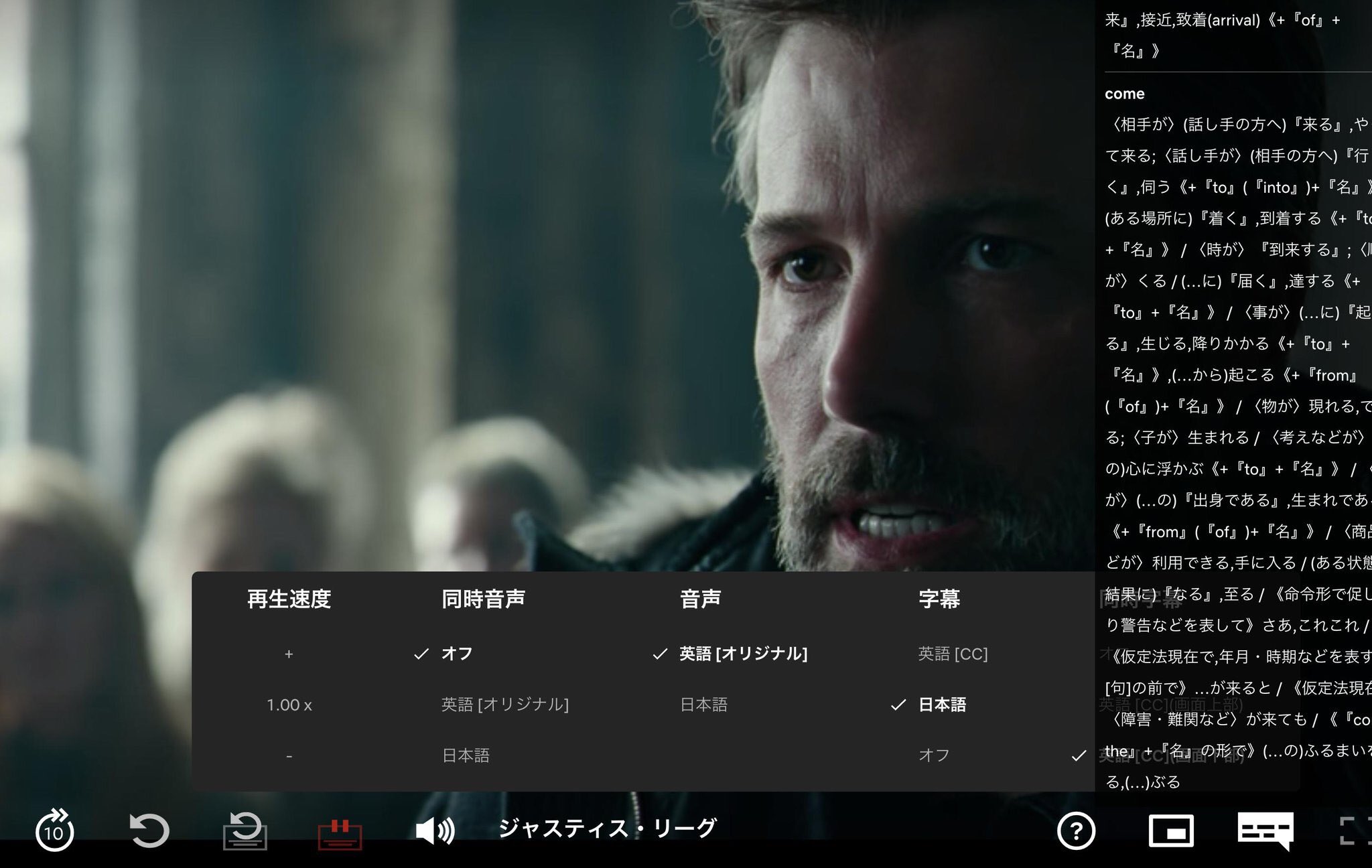The image size is (1372, 868).
Task: Click the 1.00 x speed value
Action: pyautogui.click(x=289, y=705)
